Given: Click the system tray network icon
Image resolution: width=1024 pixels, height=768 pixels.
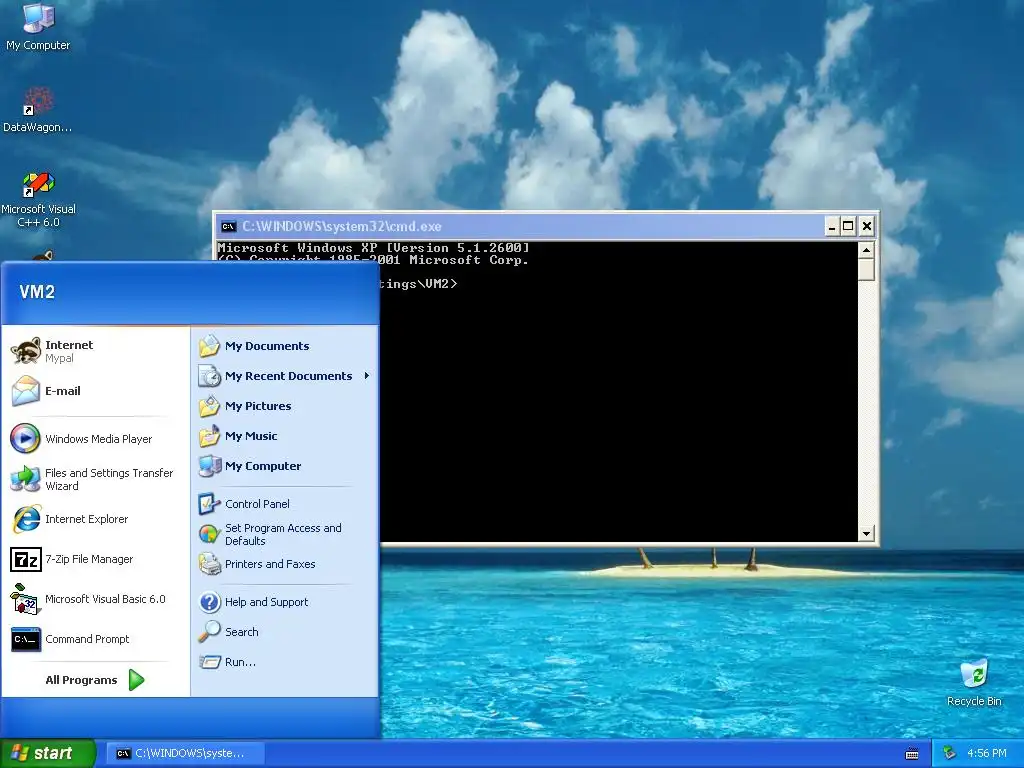Looking at the screenshot, I should [x=950, y=754].
